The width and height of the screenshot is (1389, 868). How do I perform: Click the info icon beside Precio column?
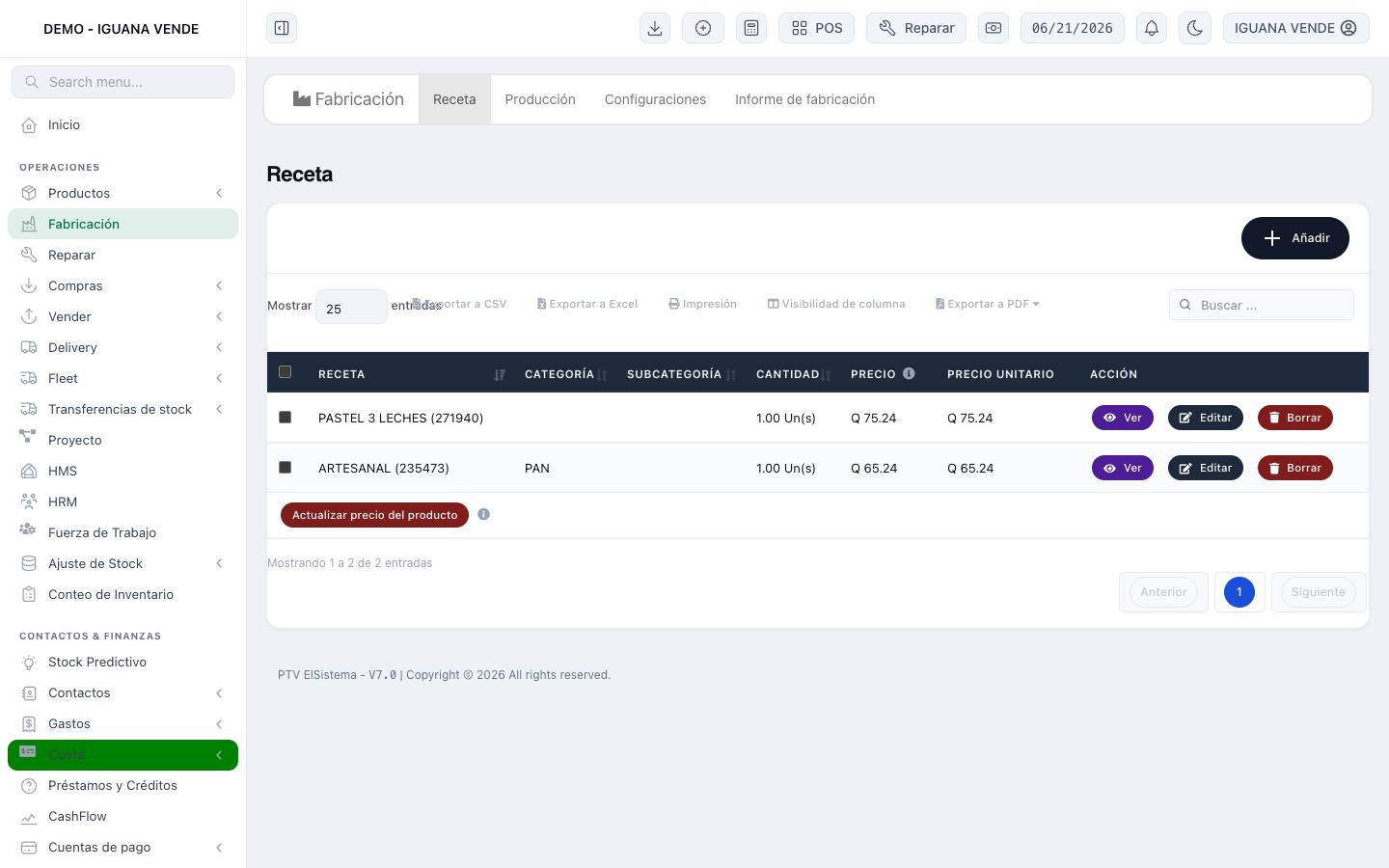pos(909,373)
